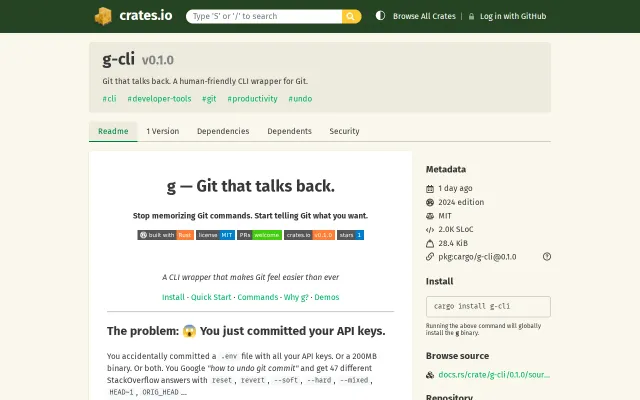Click the lock icon beside Log in

471,17
